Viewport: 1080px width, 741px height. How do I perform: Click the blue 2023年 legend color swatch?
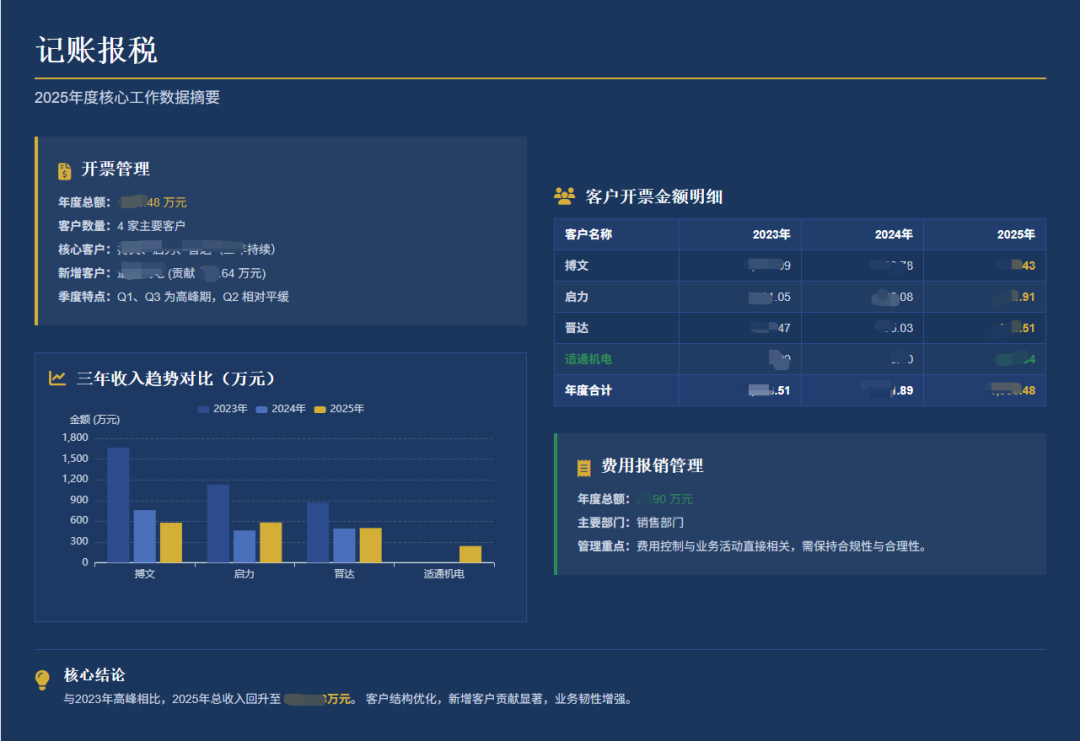(203, 408)
